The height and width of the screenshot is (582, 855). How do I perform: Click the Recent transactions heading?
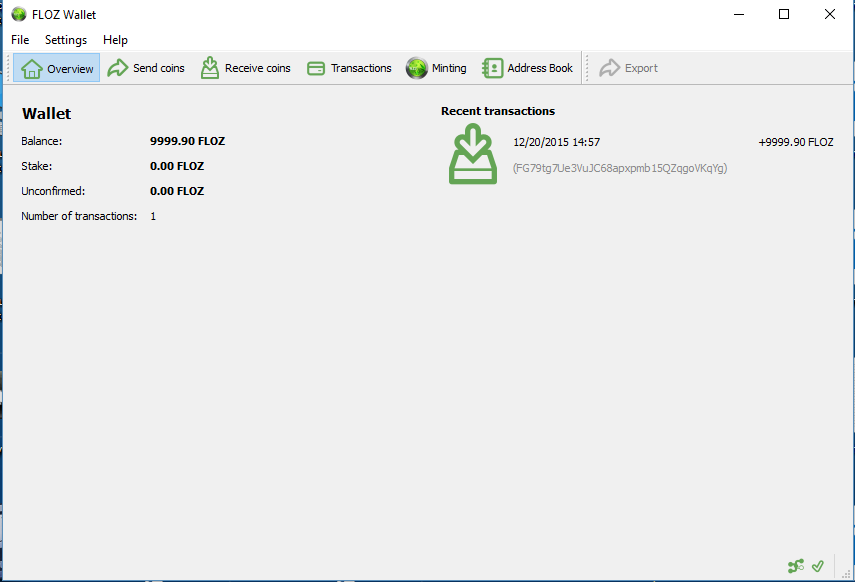point(498,111)
